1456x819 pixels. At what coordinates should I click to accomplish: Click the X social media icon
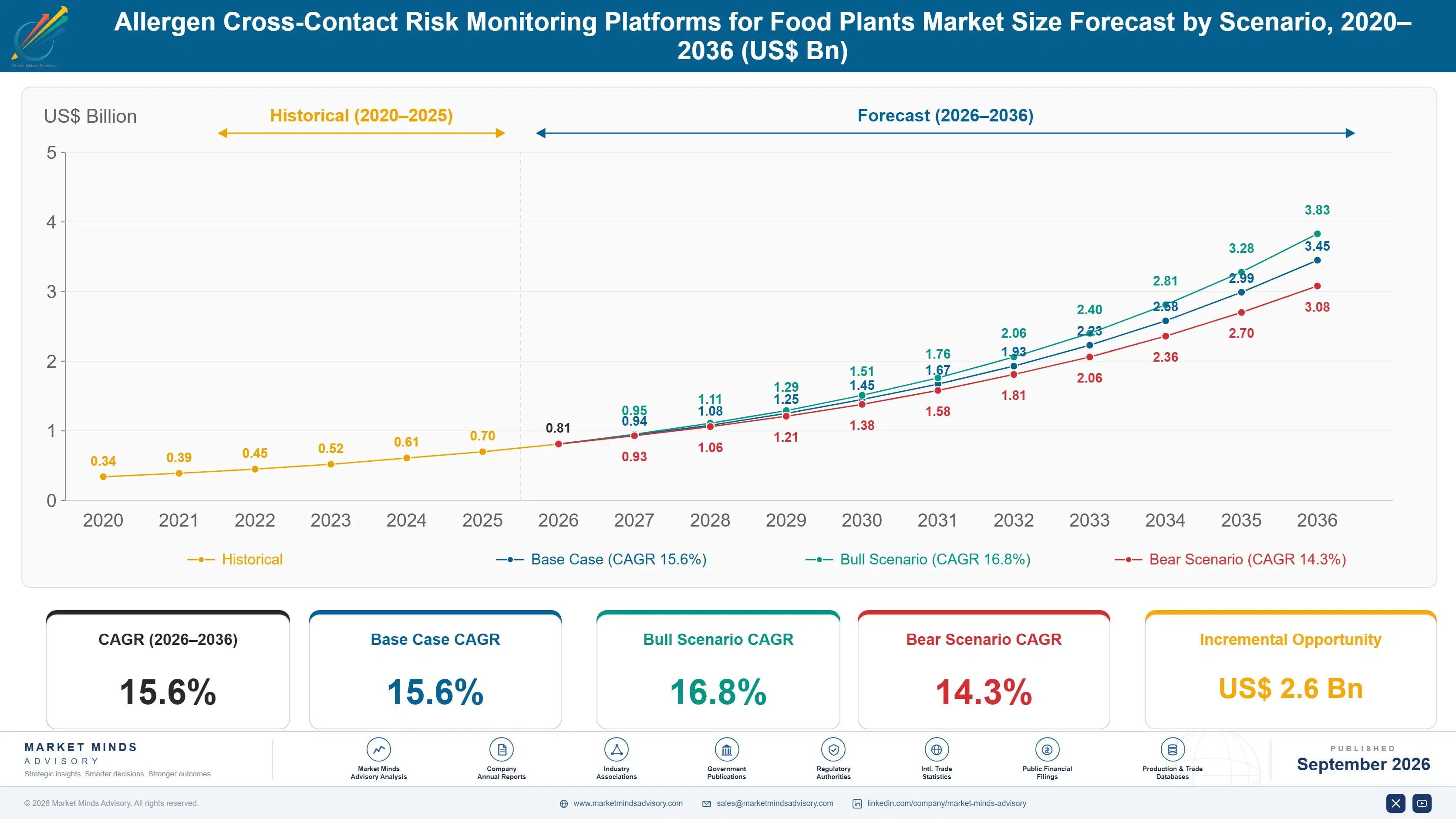coord(1395,803)
